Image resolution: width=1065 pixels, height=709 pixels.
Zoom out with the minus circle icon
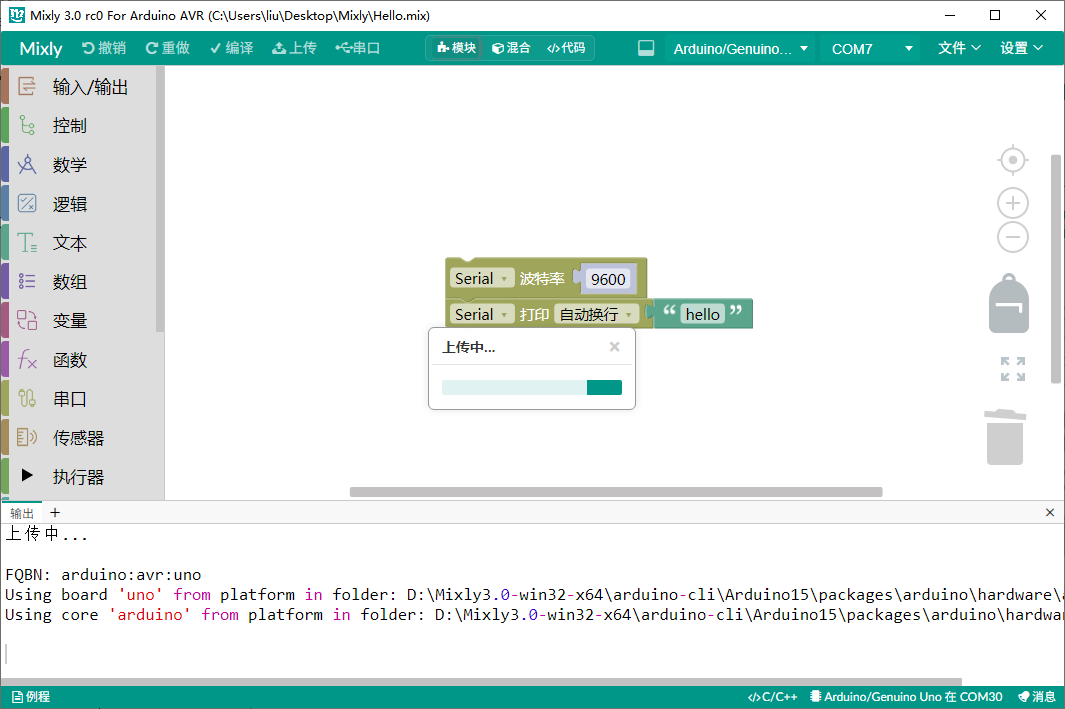(1013, 237)
